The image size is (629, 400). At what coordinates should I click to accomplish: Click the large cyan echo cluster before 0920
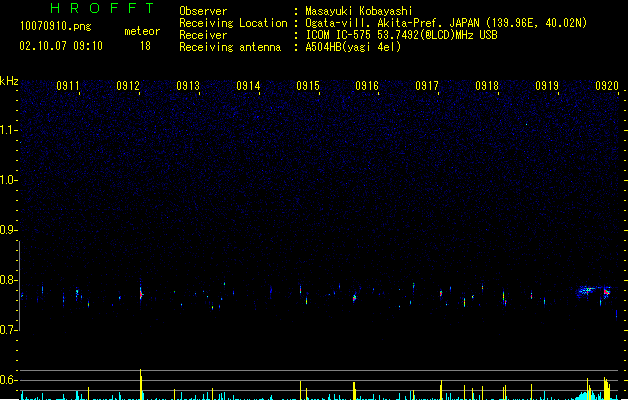[x=587, y=291]
